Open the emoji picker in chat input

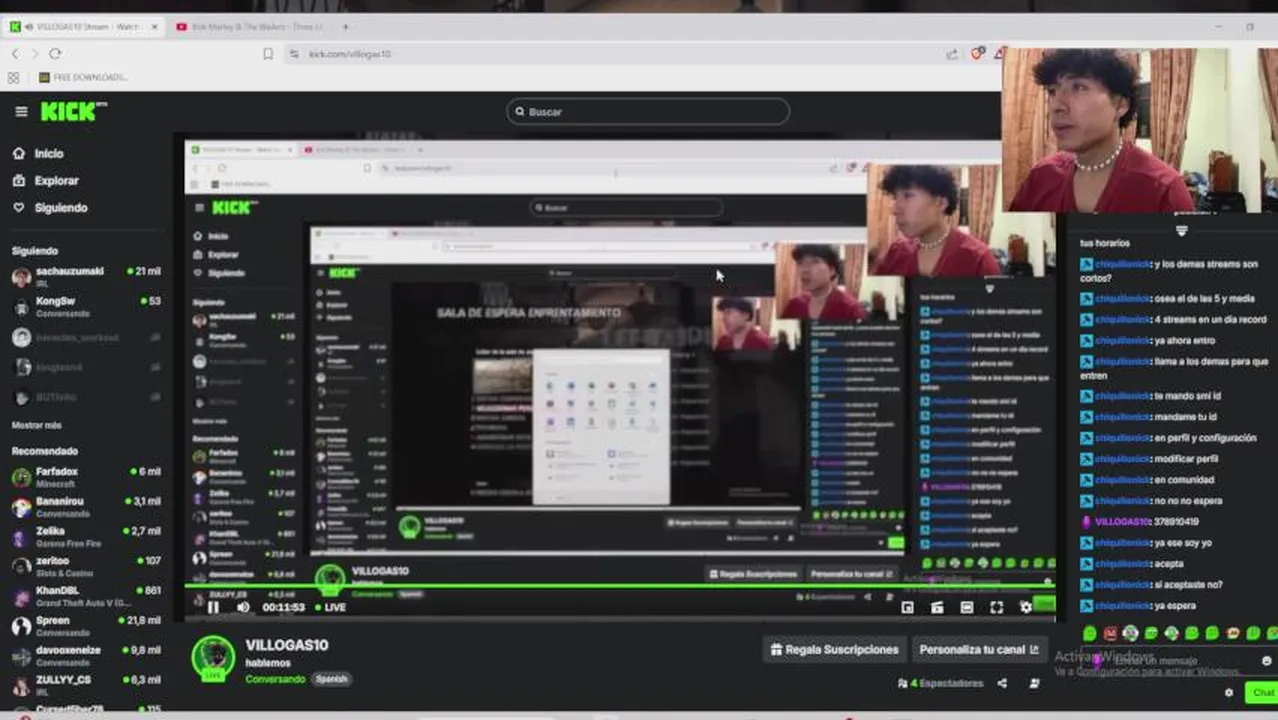[x=1266, y=660]
